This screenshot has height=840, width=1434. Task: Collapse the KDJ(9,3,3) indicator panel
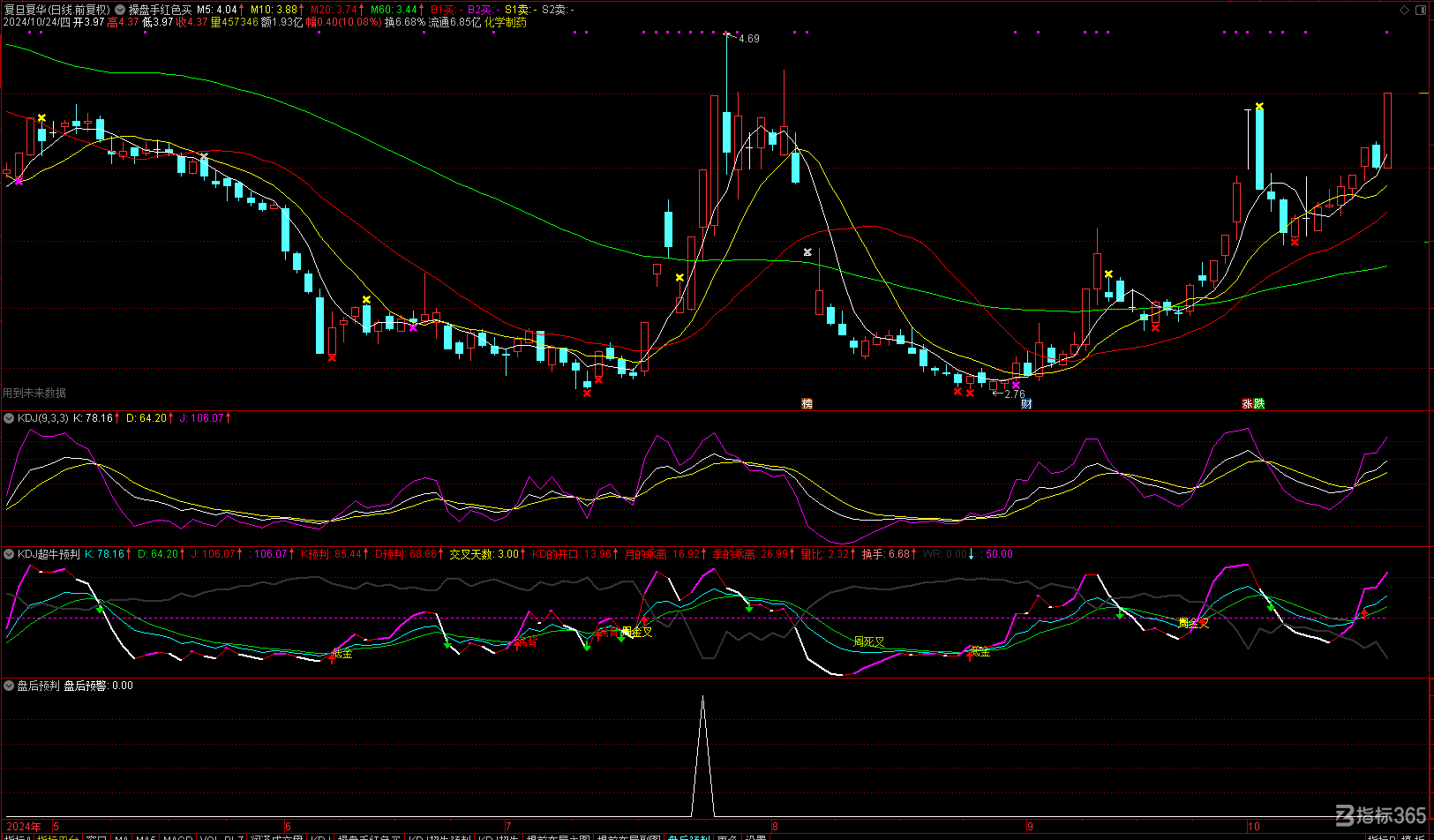[x=9, y=418]
